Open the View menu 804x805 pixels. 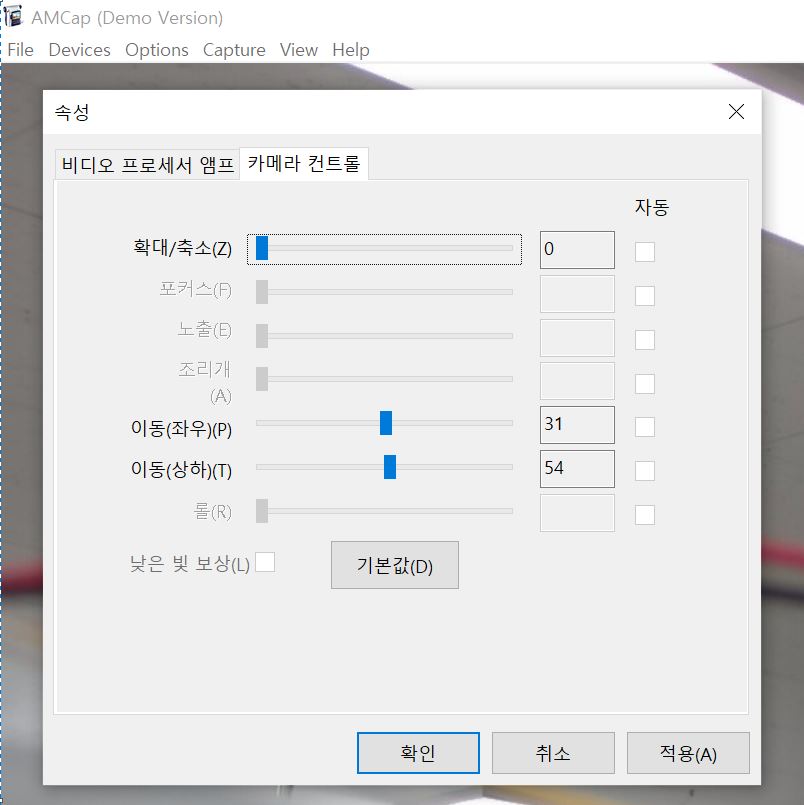coord(299,50)
